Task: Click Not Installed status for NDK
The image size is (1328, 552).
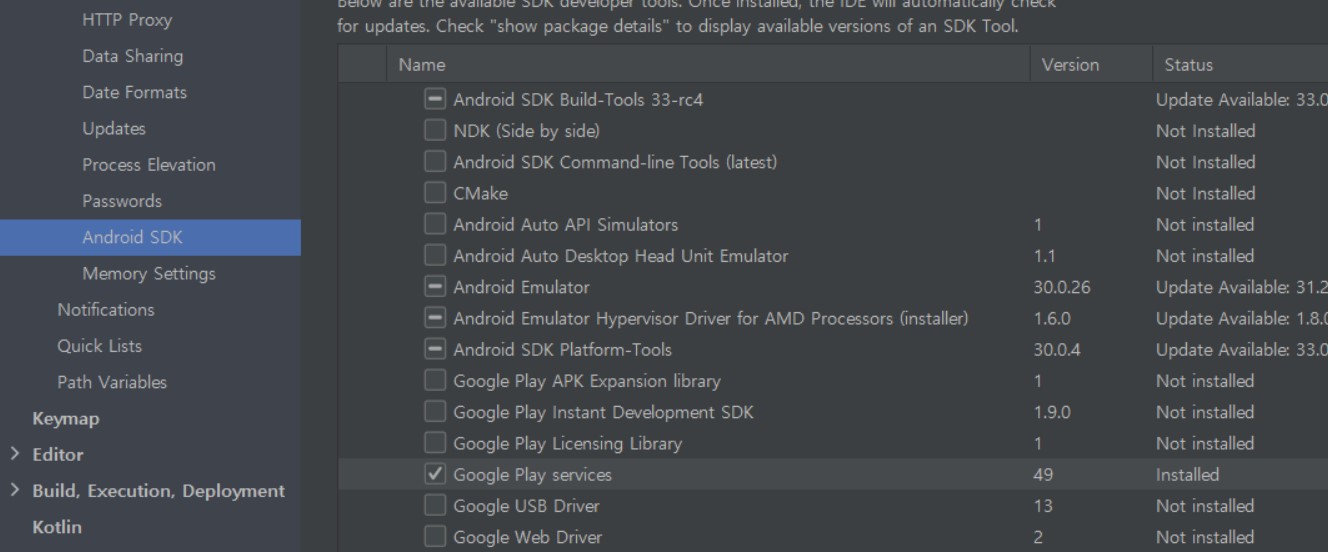Action: point(1206,131)
